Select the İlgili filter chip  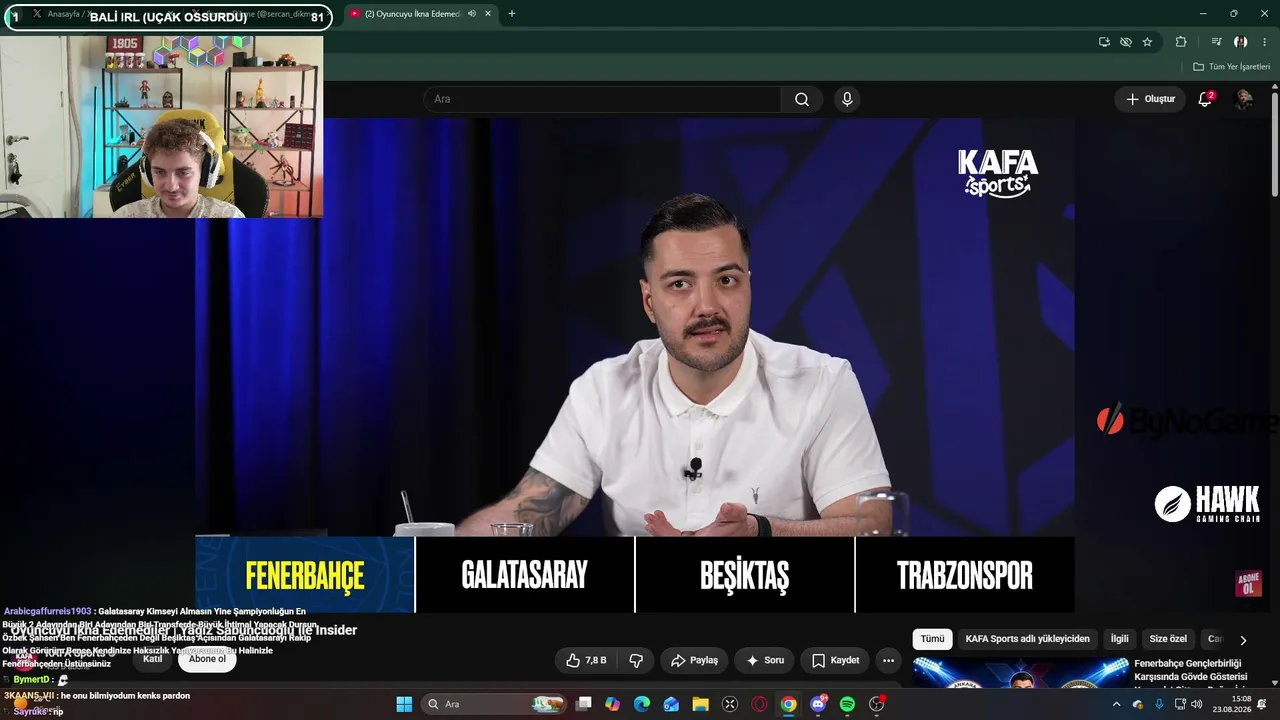(x=1119, y=639)
